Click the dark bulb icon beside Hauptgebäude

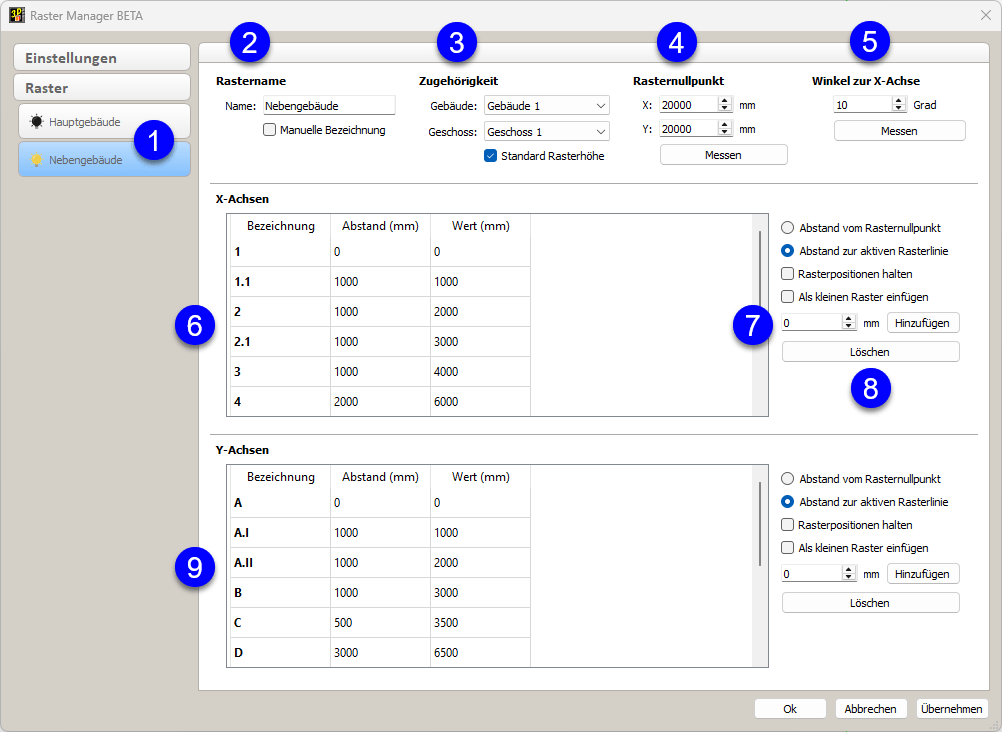click(36, 121)
